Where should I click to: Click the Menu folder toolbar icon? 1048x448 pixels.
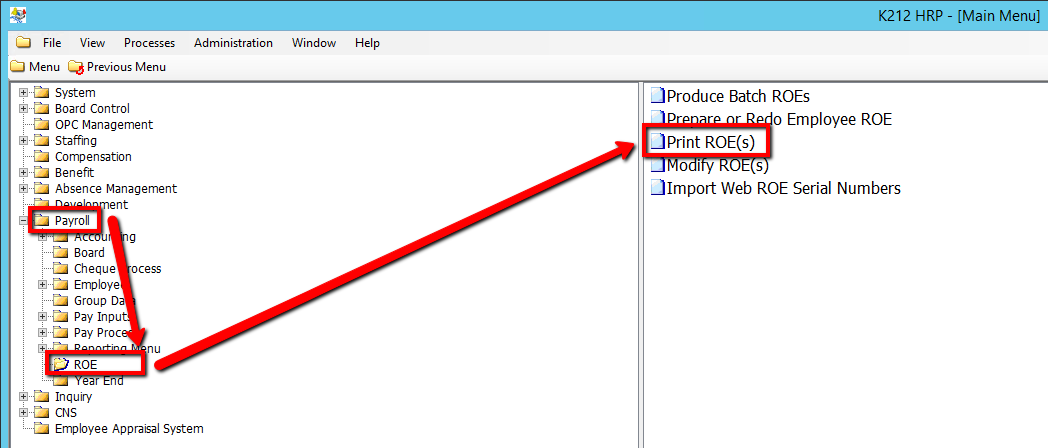(x=17, y=67)
